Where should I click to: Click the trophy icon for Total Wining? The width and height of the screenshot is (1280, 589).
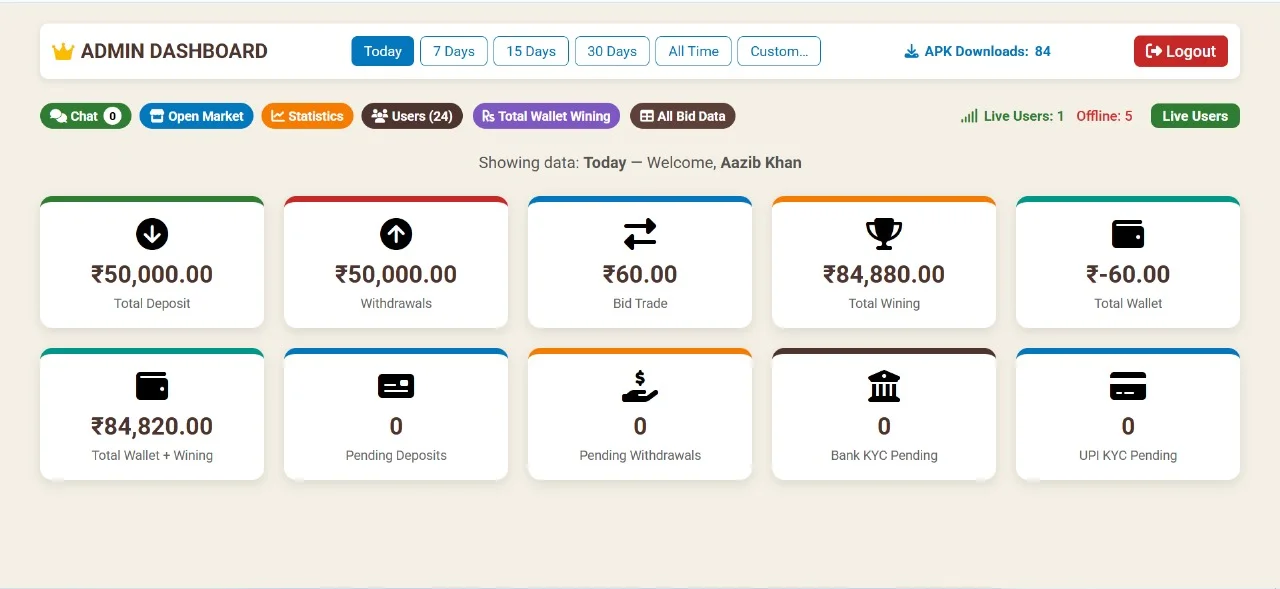point(884,234)
